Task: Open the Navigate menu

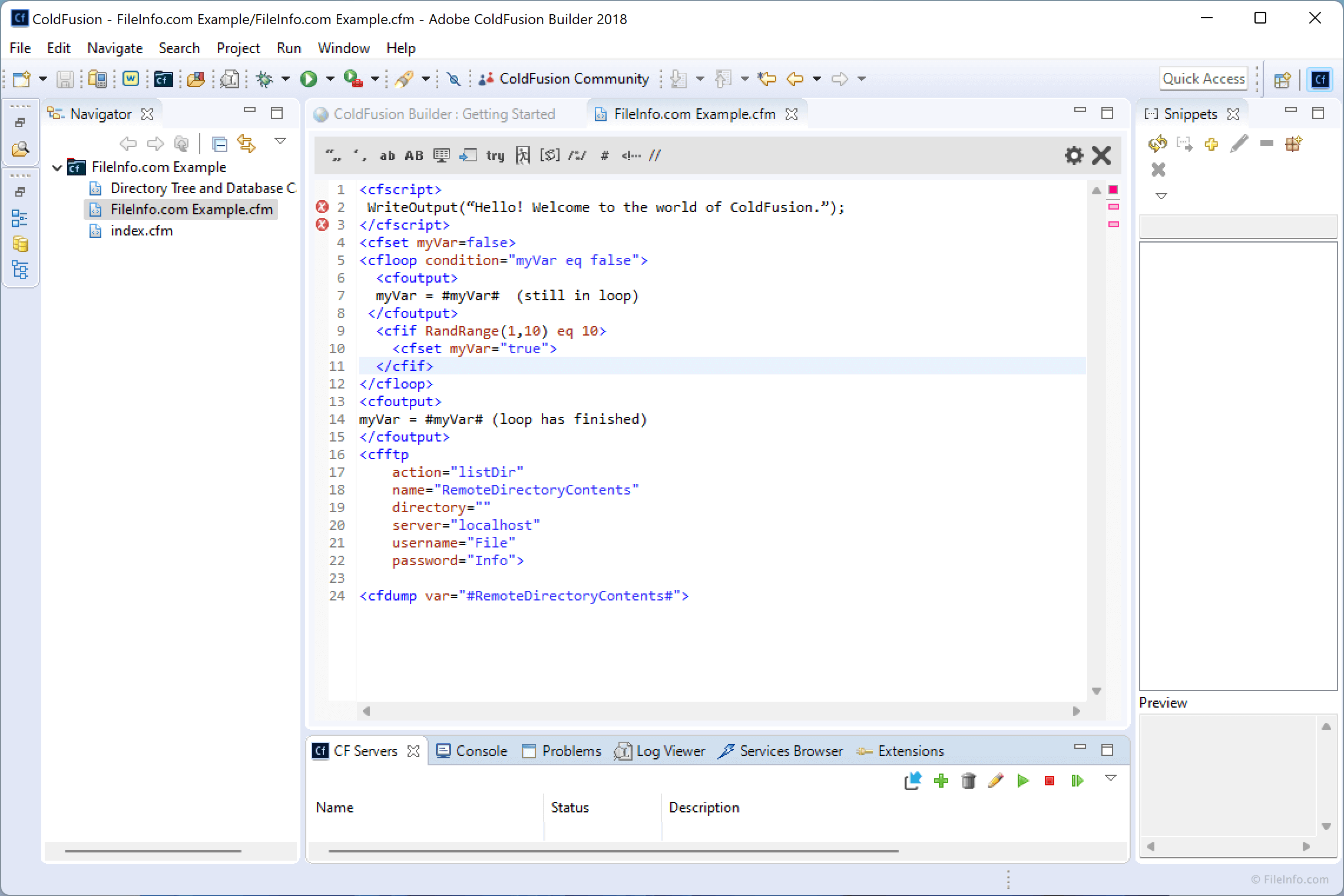Action: [x=115, y=48]
